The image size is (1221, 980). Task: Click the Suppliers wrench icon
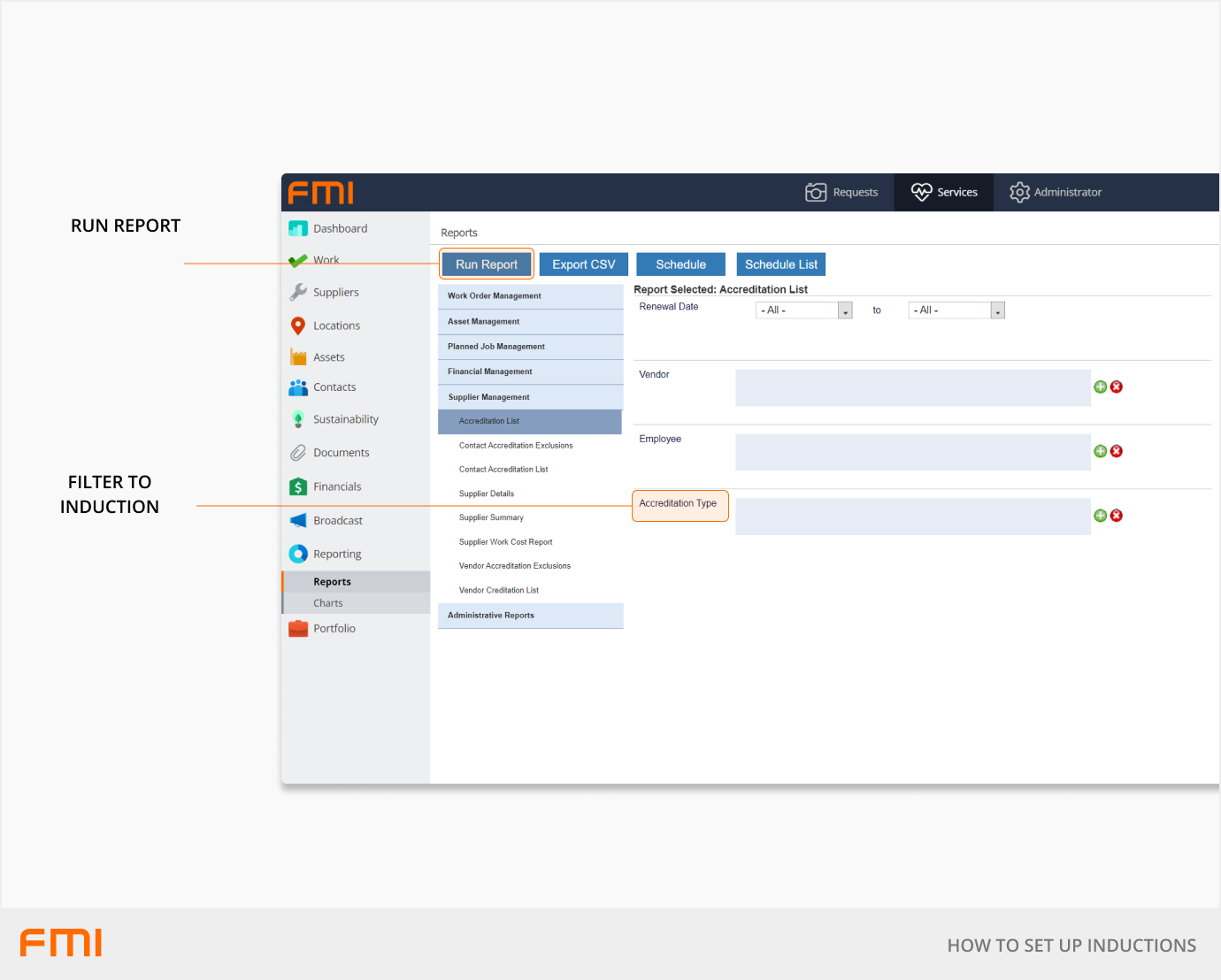[x=298, y=292]
